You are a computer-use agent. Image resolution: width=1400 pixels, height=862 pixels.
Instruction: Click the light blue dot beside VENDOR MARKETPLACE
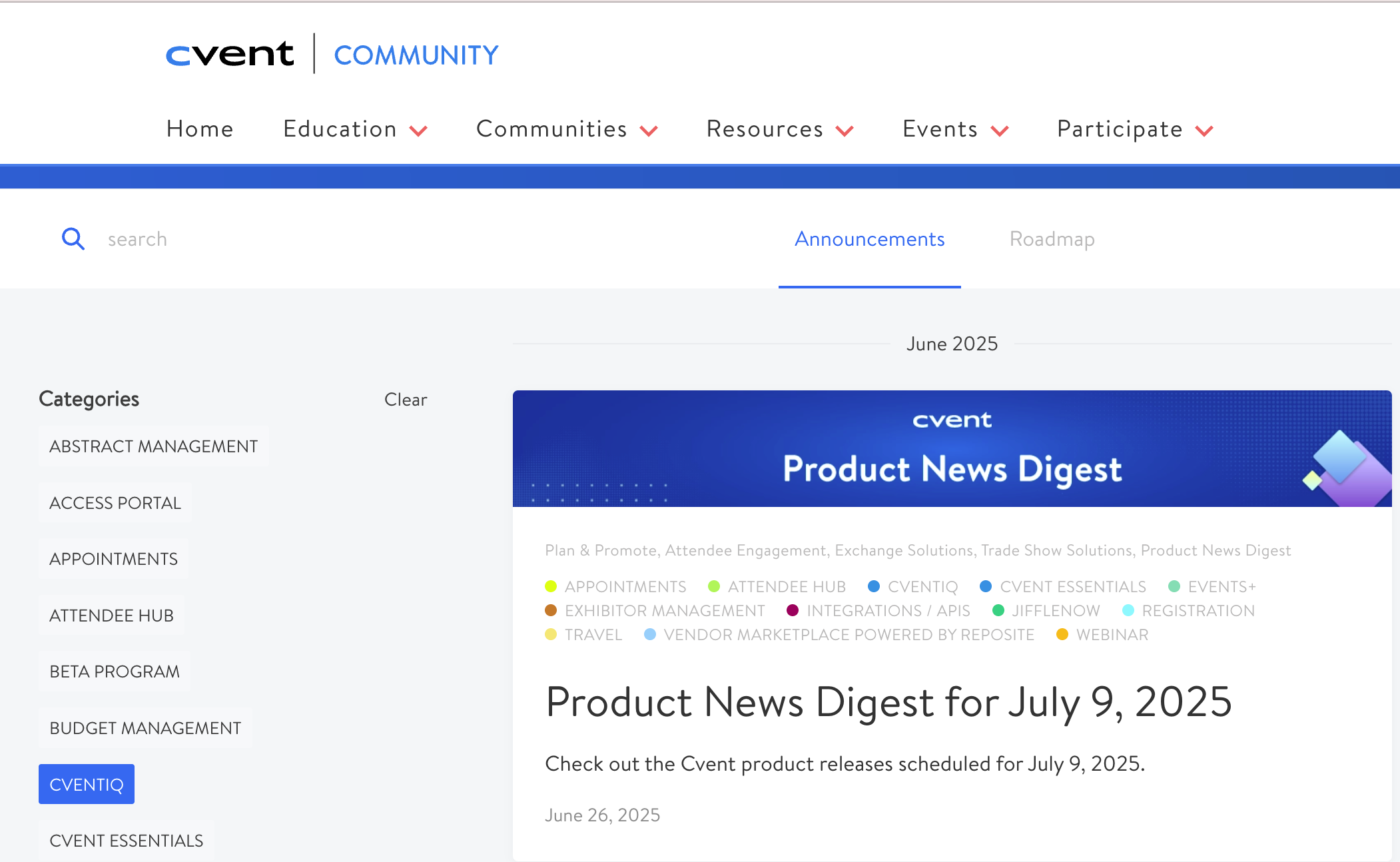point(650,634)
